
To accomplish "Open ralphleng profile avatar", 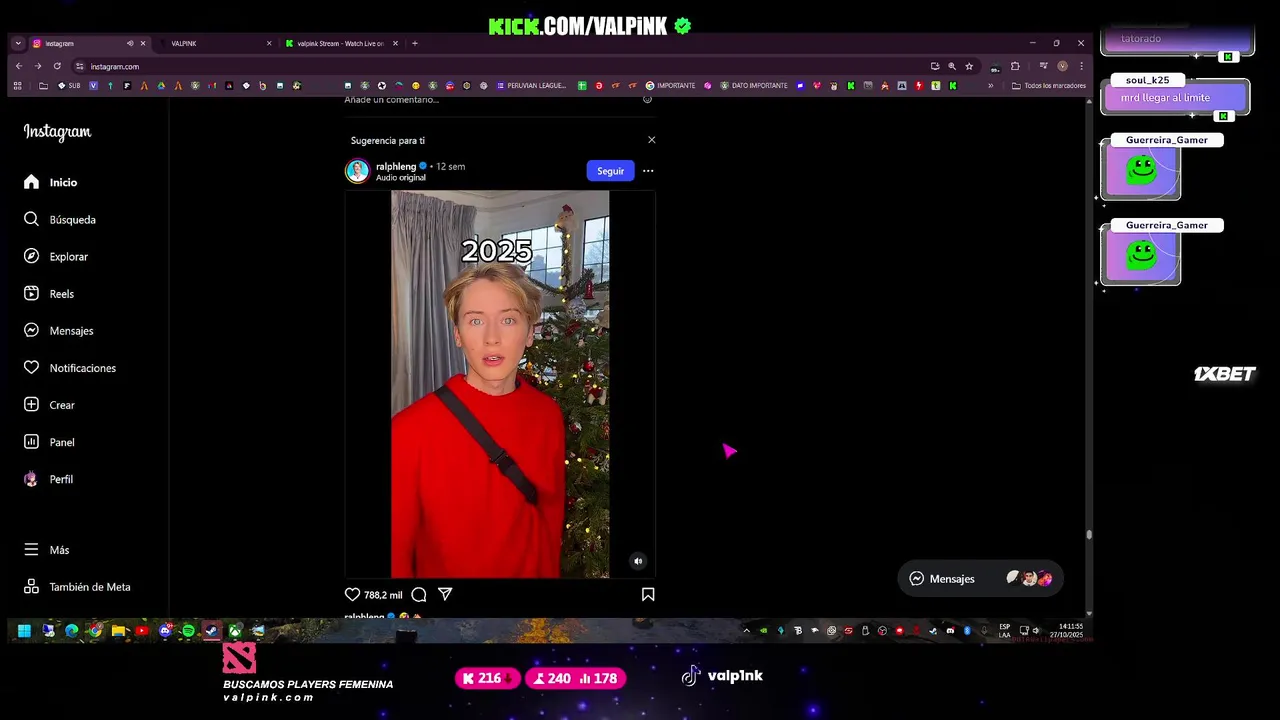I will tap(357, 171).
